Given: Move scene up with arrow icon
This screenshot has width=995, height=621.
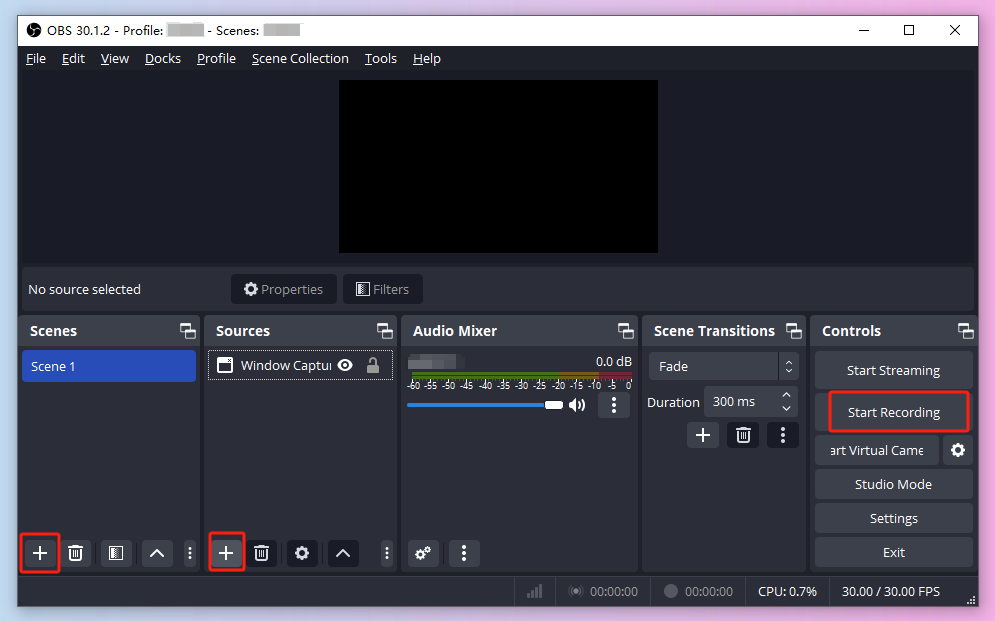Looking at the screenshot, I should tap(157, 553).
